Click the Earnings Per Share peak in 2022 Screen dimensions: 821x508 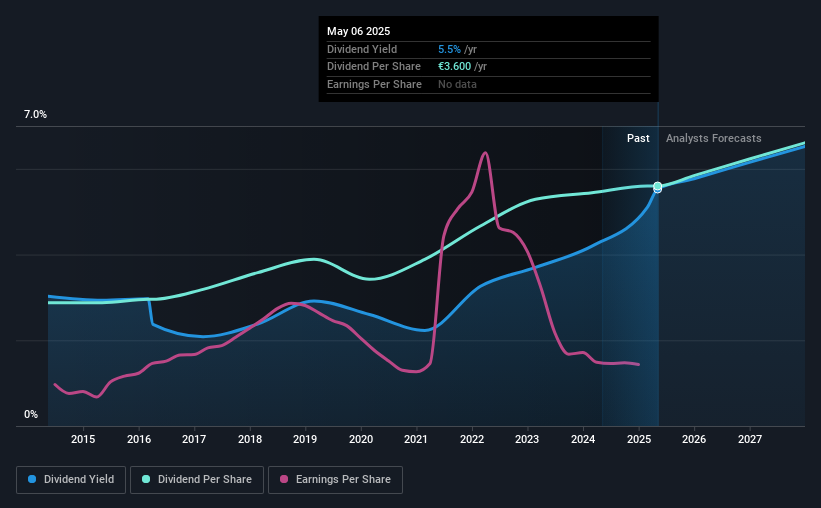[485, 153]
